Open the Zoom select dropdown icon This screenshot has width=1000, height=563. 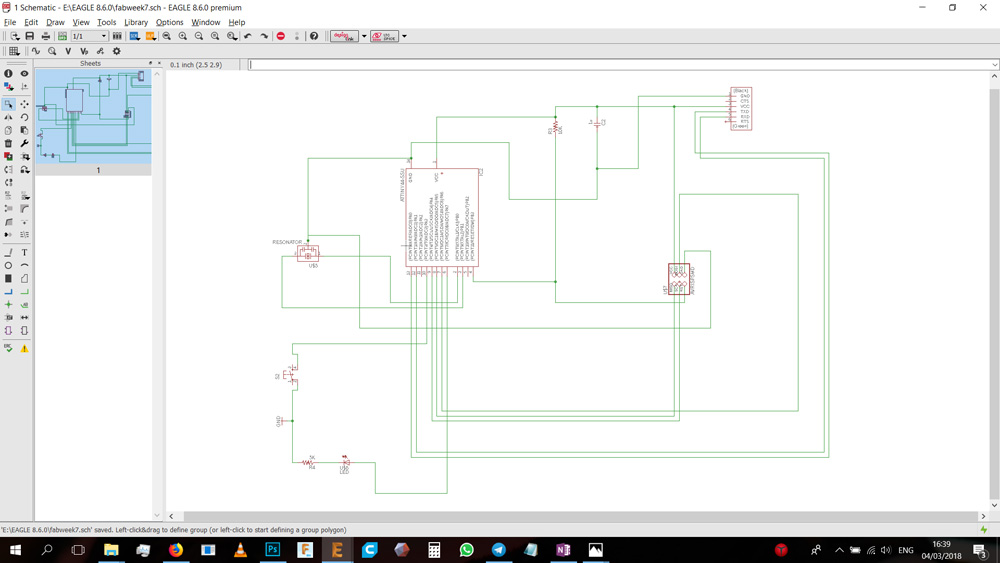pyautogui.click(x=232, y=36)
